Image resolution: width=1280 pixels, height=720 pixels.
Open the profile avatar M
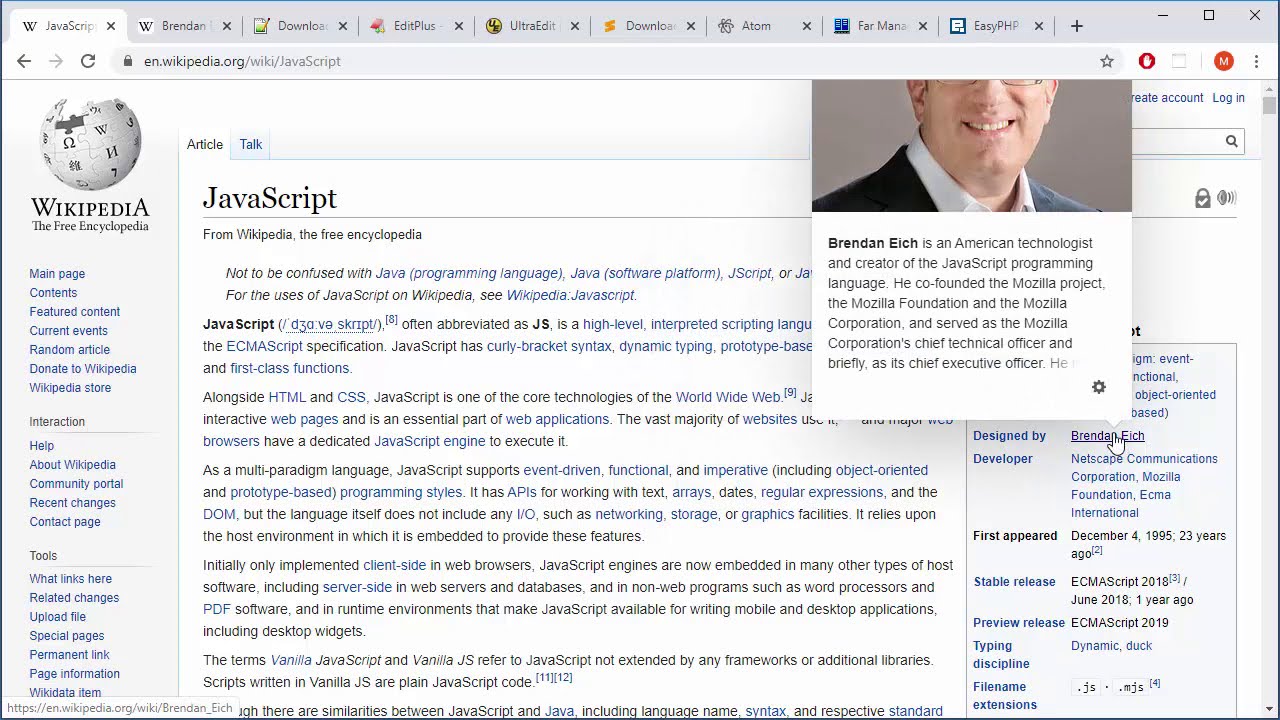click(1224, 61)
